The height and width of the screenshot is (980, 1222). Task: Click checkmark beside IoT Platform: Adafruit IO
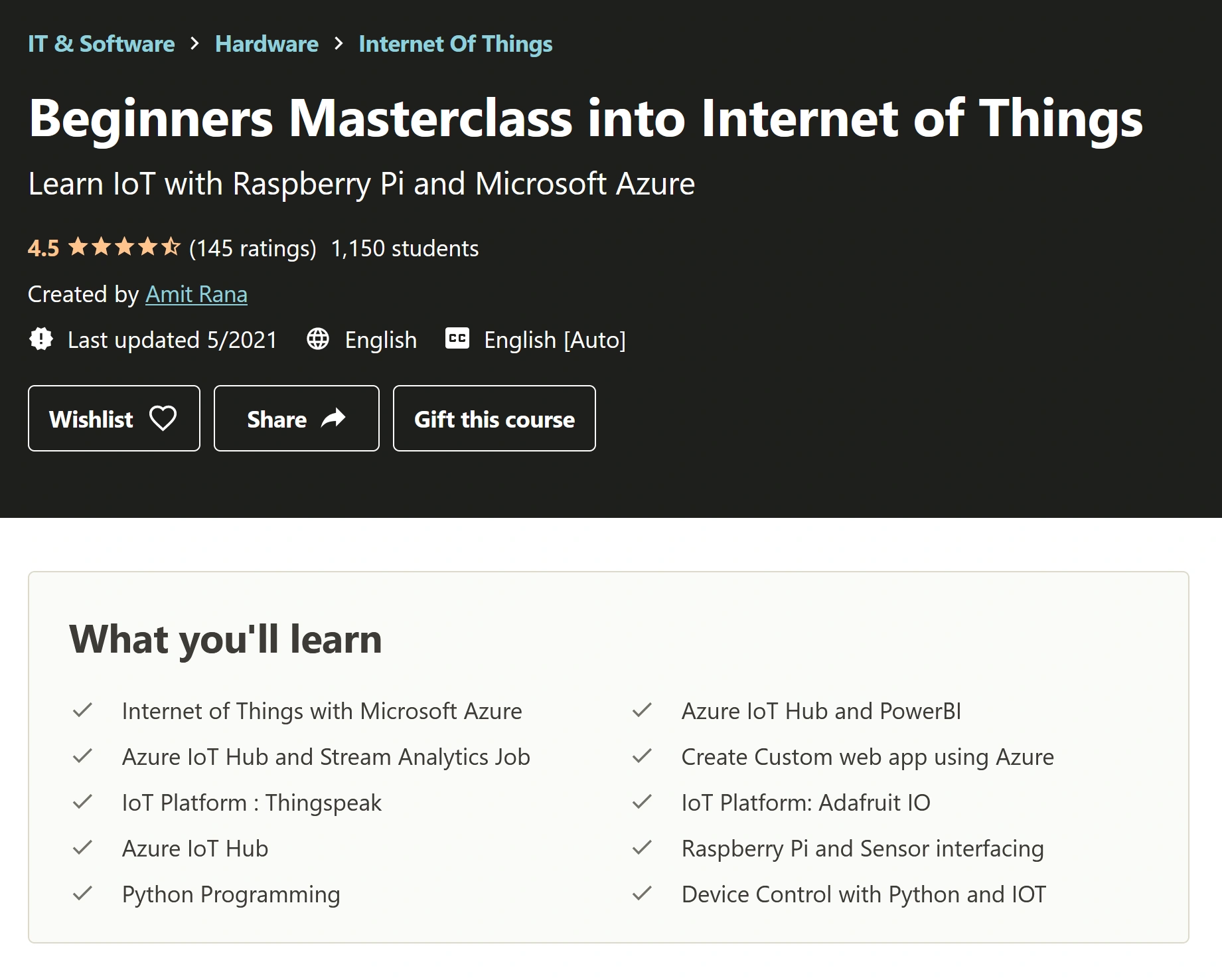tap(642, 802)
